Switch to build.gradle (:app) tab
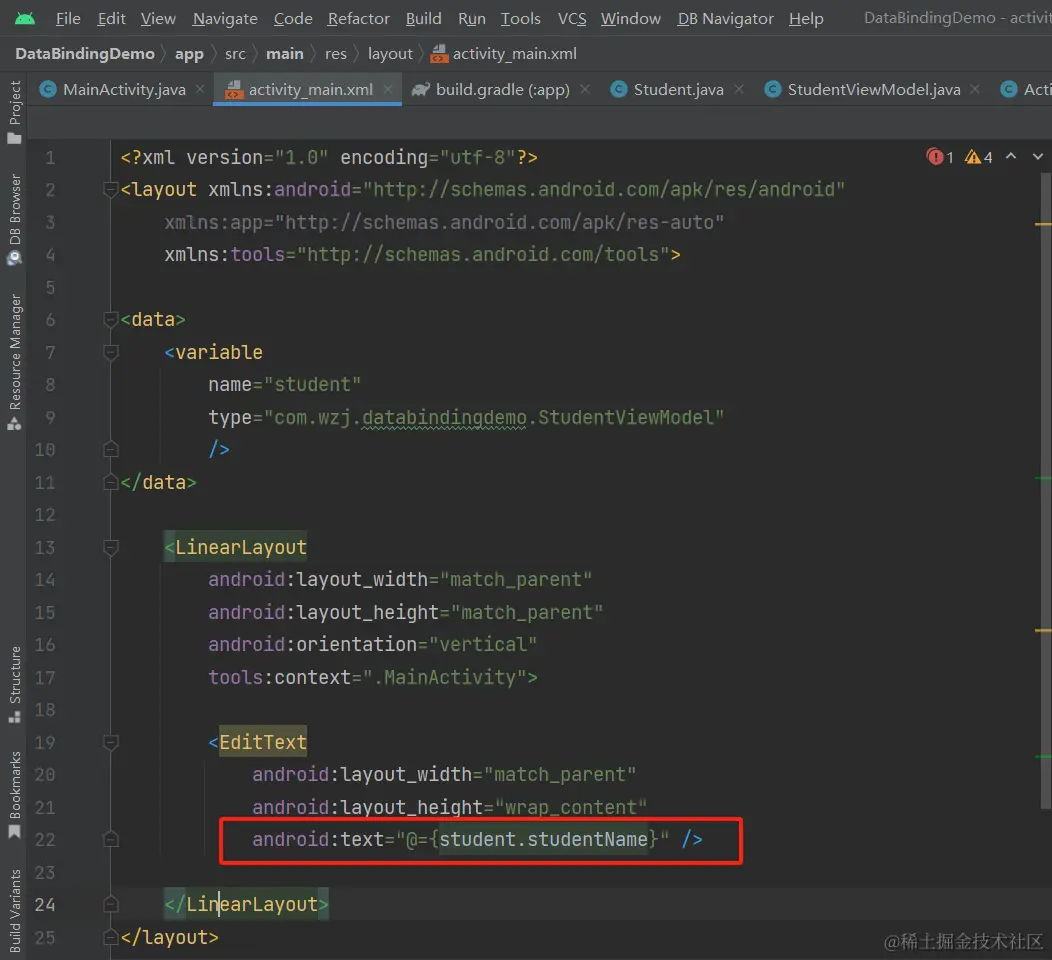The width and height of the screenshot is (1052, 960). tap(503, 89)
